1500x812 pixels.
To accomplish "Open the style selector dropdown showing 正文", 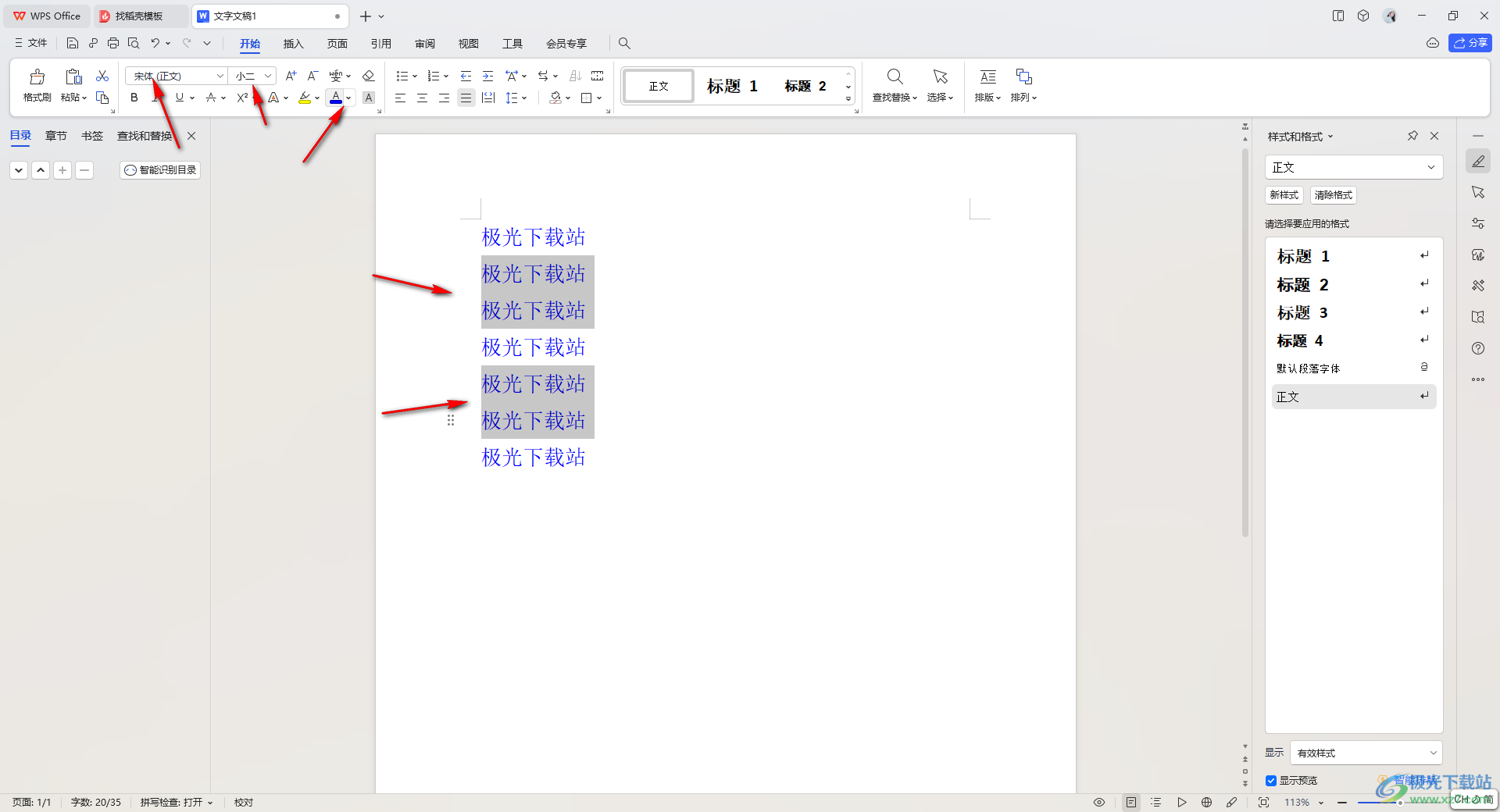I will pos(1354,167).
